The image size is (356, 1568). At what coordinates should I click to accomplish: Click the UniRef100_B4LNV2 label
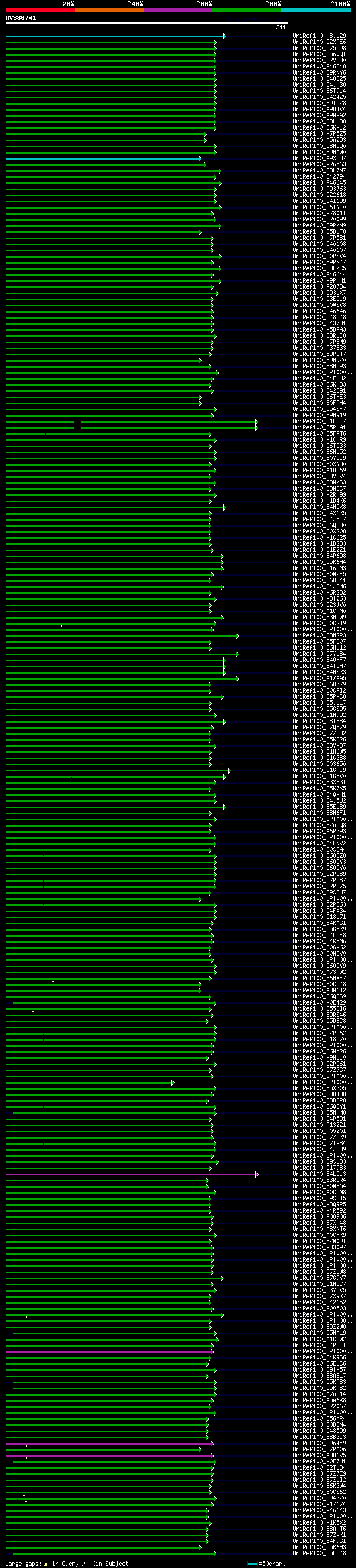pos(319,843)
